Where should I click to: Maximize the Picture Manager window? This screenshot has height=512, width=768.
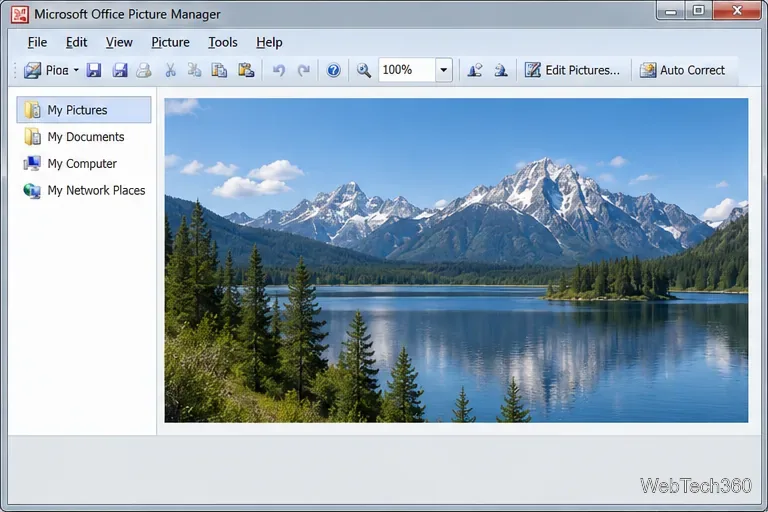(x=698, y=11)
